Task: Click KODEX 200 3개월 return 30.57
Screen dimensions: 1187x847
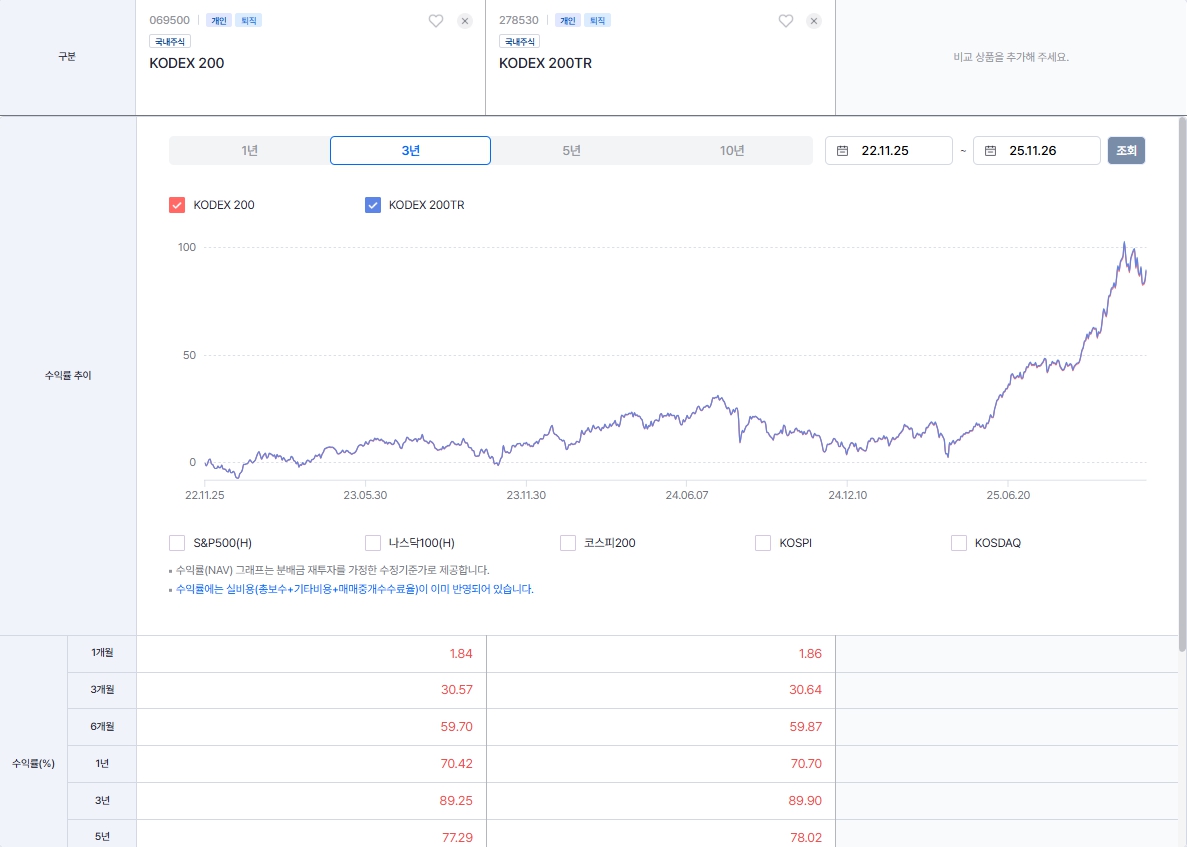Action: click(456, 690)
